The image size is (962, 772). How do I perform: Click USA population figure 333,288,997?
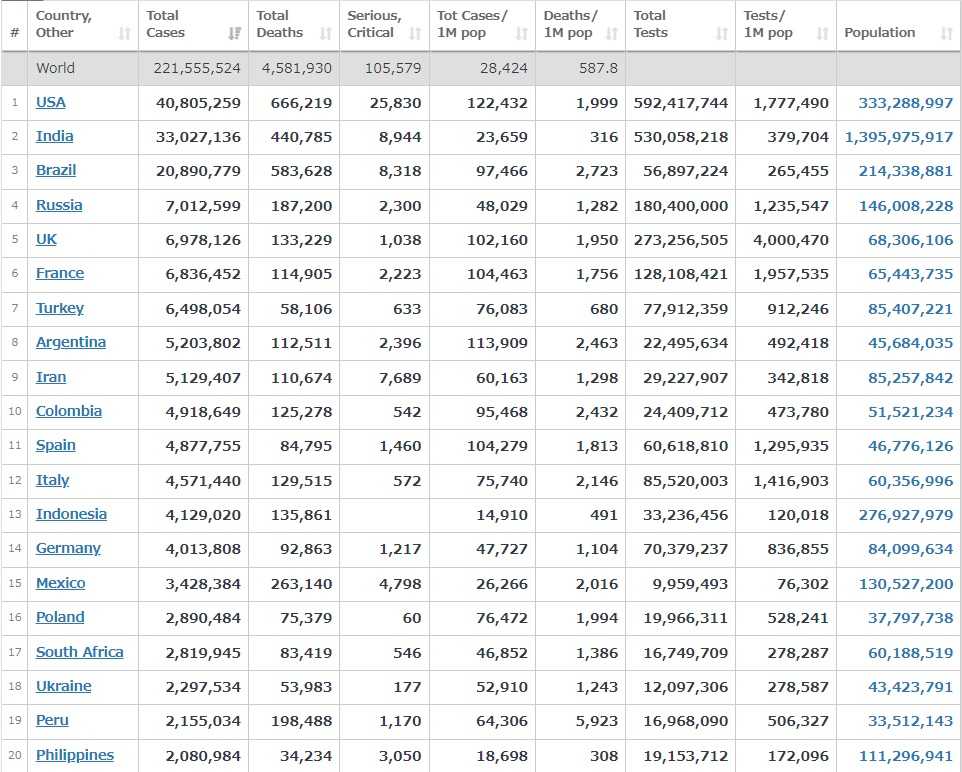click(x=905, y=102)
